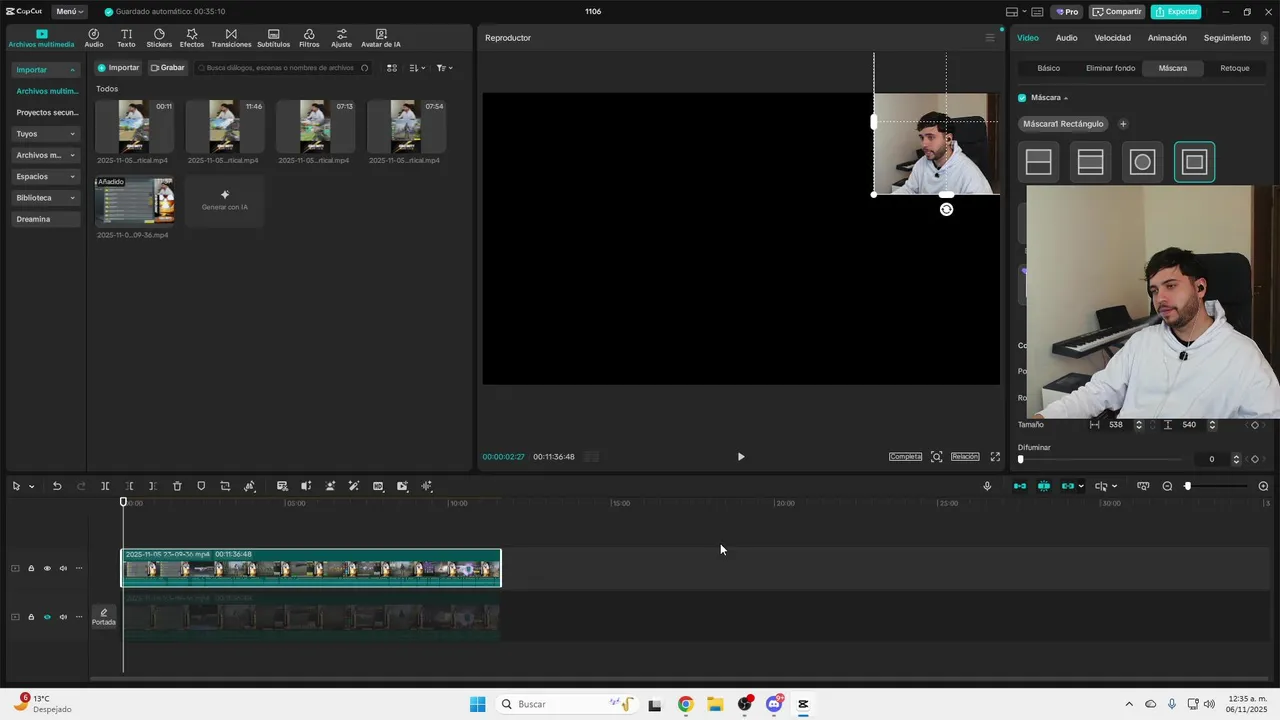
Task: Click the undo arrow in timeline toolbar
Action: click(x=57, y=486)
